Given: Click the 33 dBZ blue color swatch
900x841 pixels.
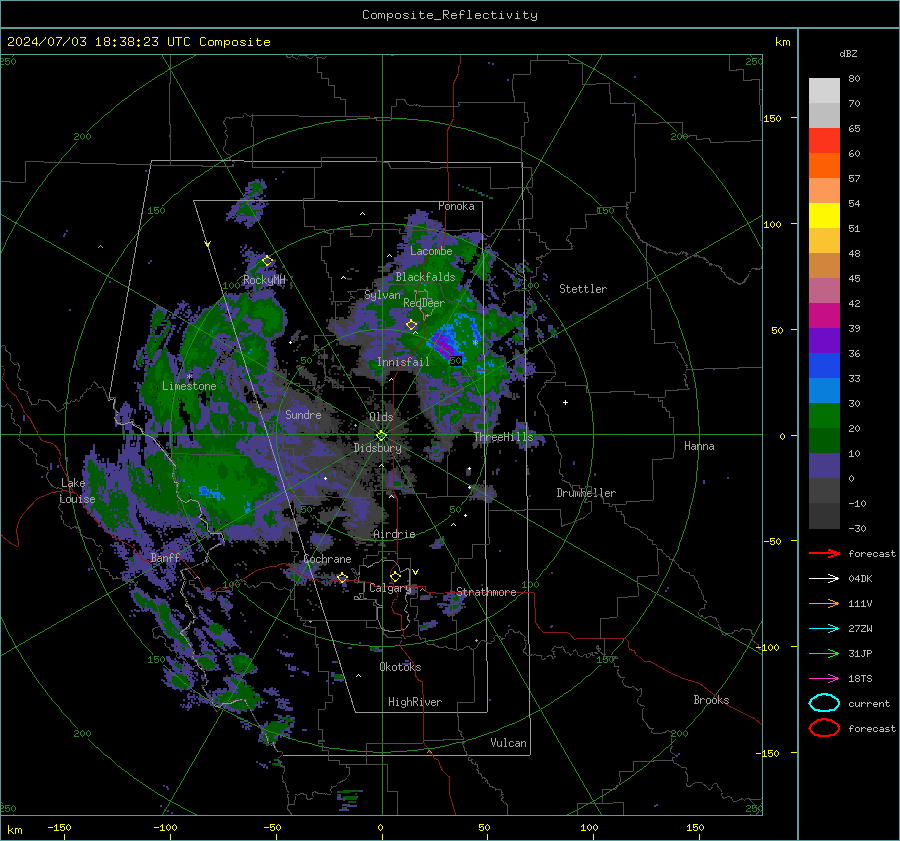Looking at the screenshot, I should pyautogui.click(x=824, y=390).
